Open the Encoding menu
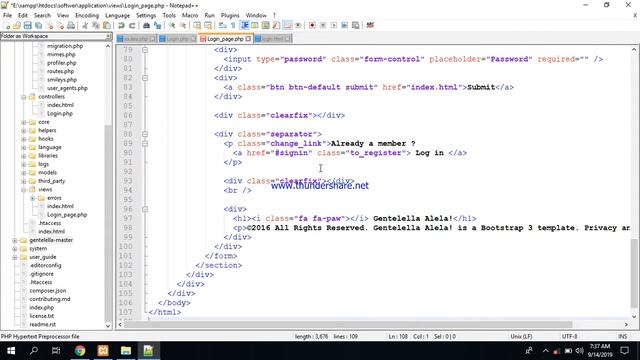This screenshot has width=640, height=360. [87, 15]
